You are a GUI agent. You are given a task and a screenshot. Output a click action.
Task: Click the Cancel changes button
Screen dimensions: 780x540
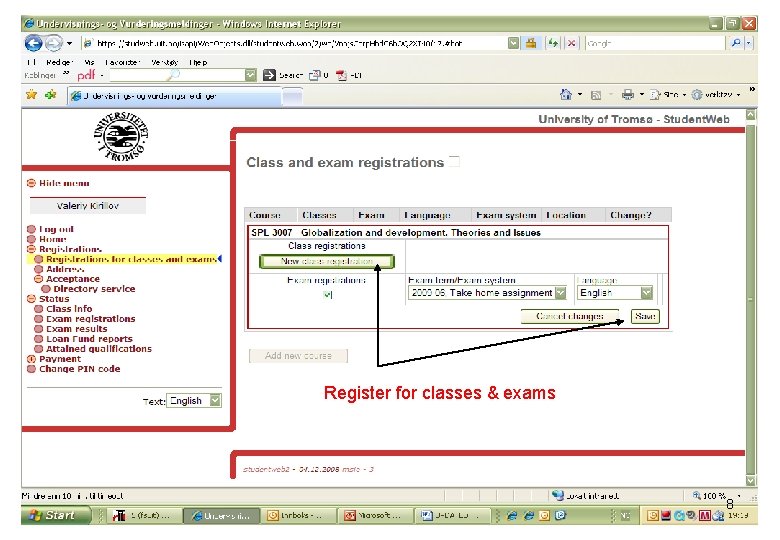[x=570, y=316]
